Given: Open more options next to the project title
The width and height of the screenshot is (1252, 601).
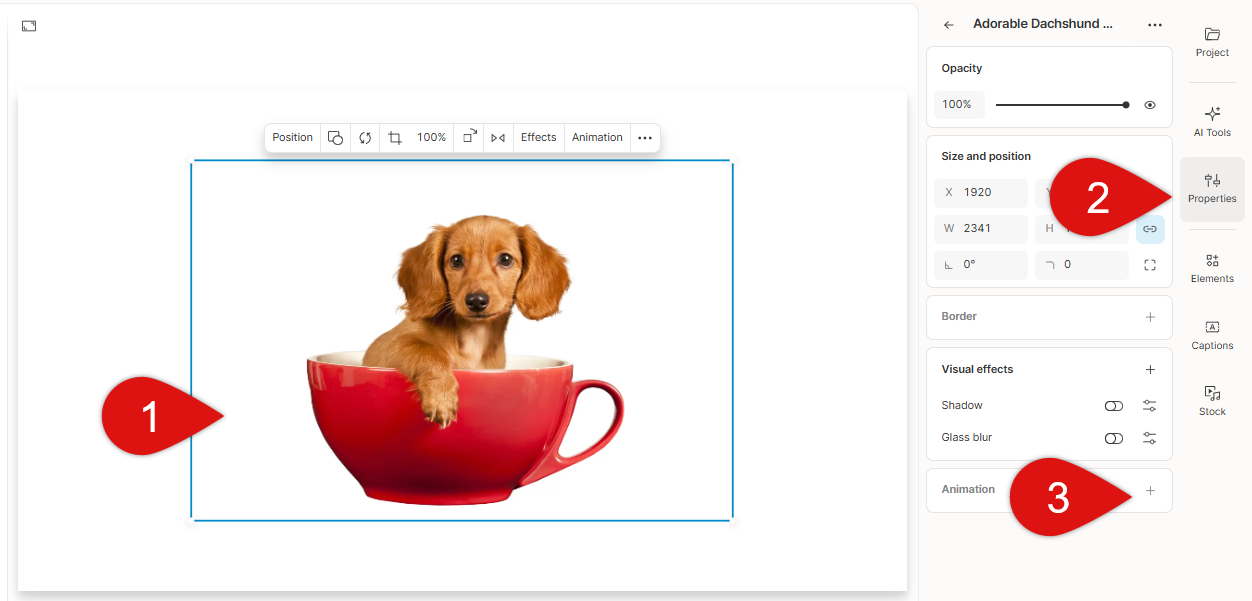Looking at the screenshot, I should tap(1155, 24).
